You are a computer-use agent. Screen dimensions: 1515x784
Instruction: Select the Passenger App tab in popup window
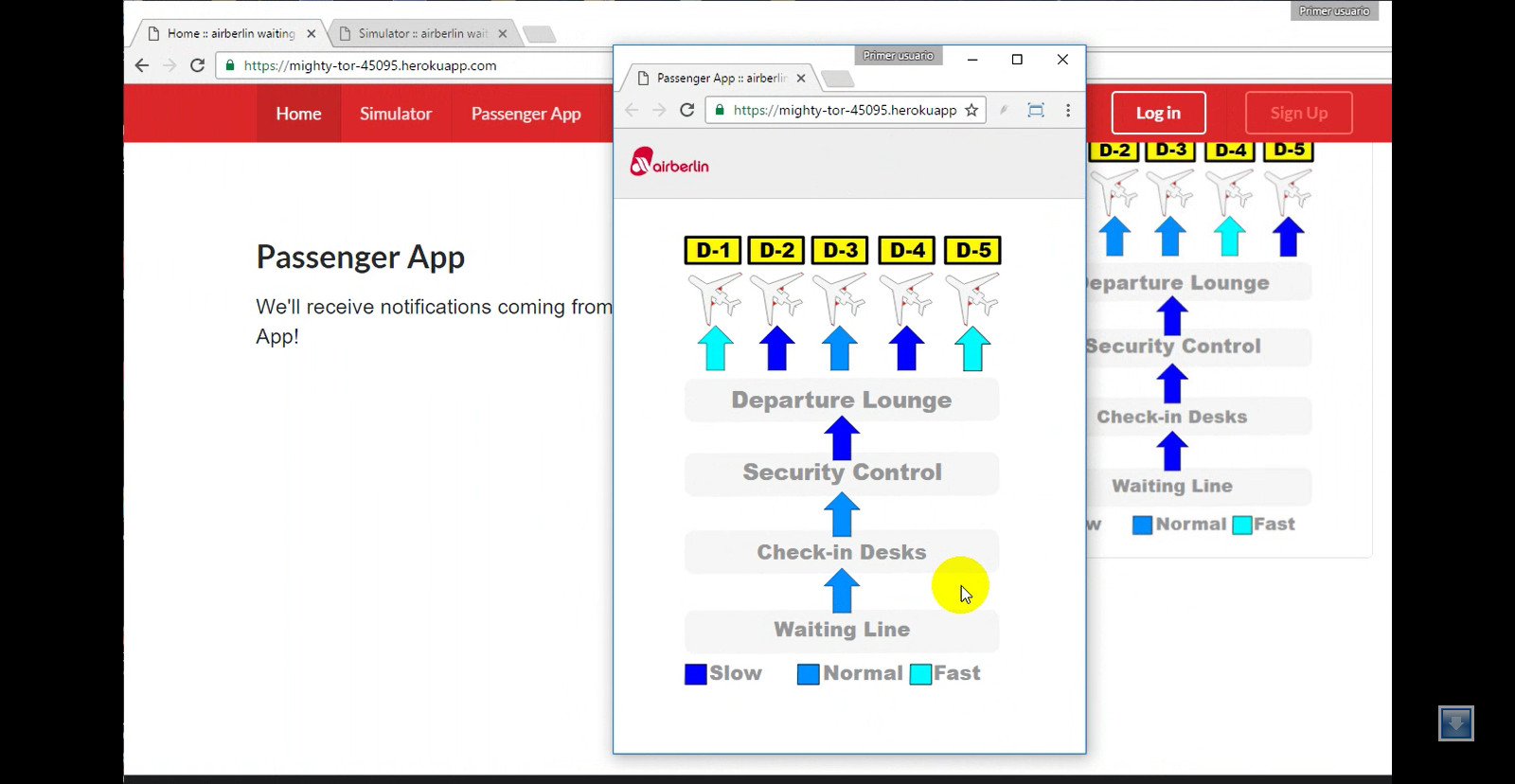pos(722,78)
